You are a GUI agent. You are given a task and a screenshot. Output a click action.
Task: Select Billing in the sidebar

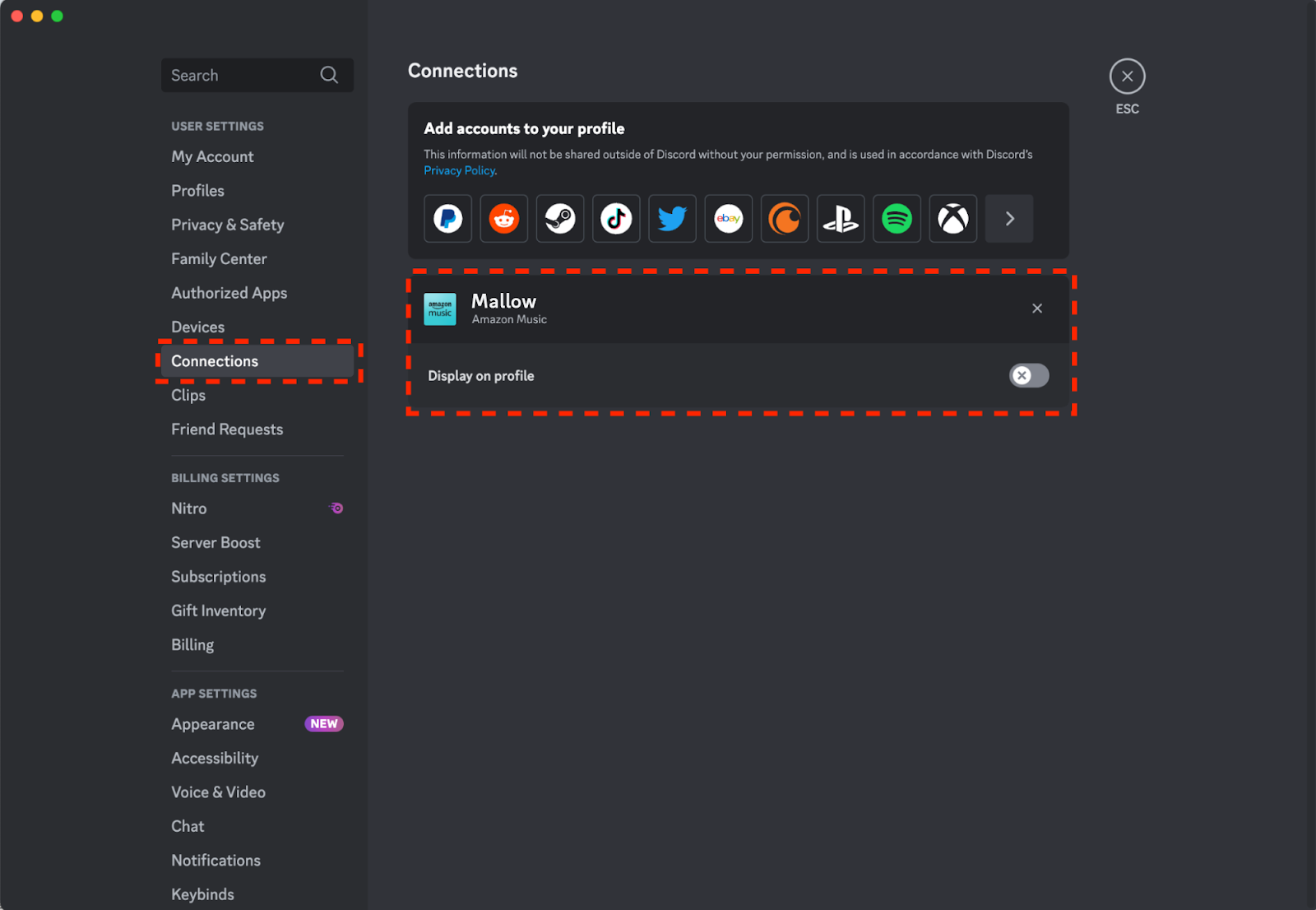coord(257,645)
